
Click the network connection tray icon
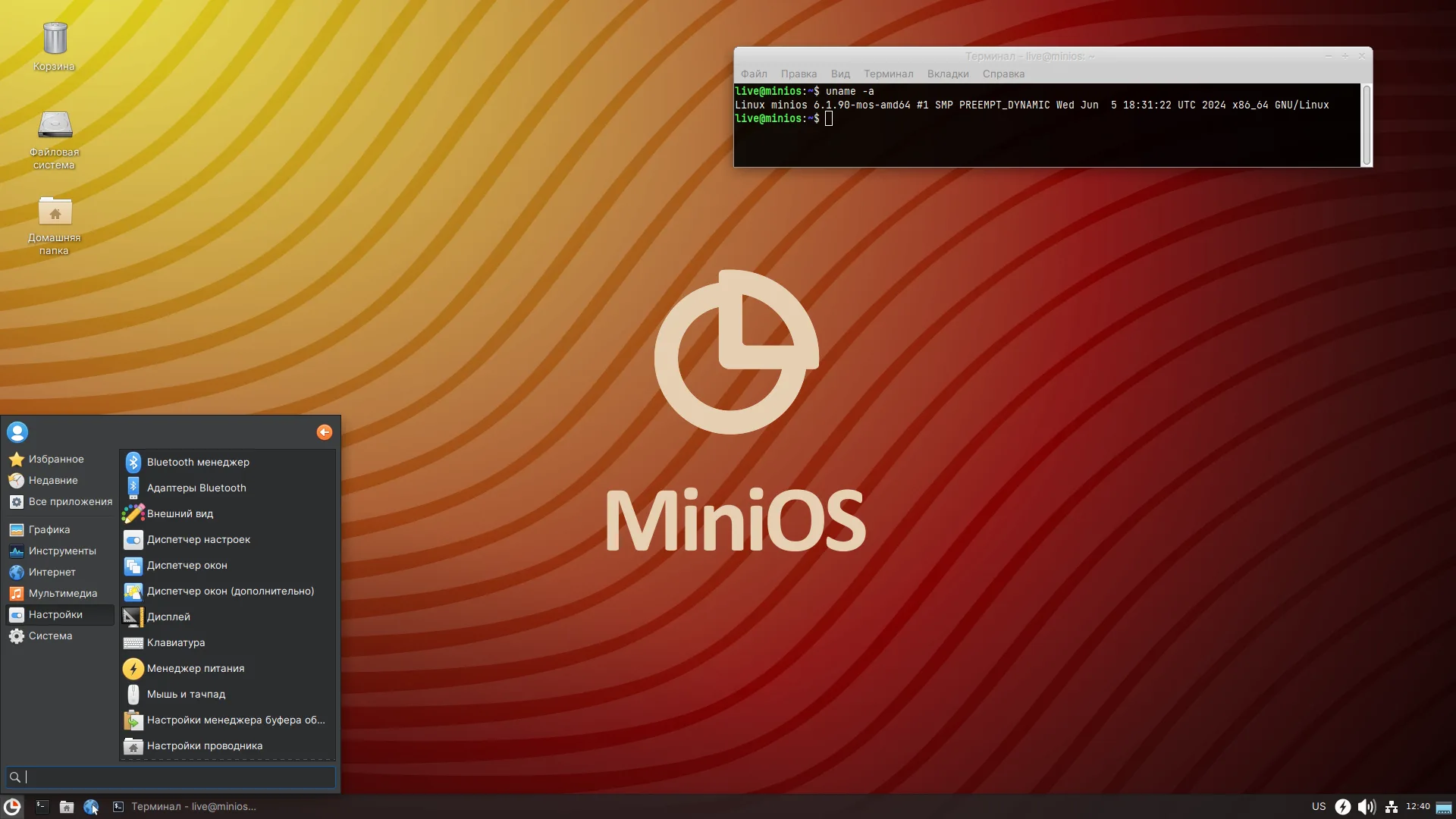click(1391, 807)
